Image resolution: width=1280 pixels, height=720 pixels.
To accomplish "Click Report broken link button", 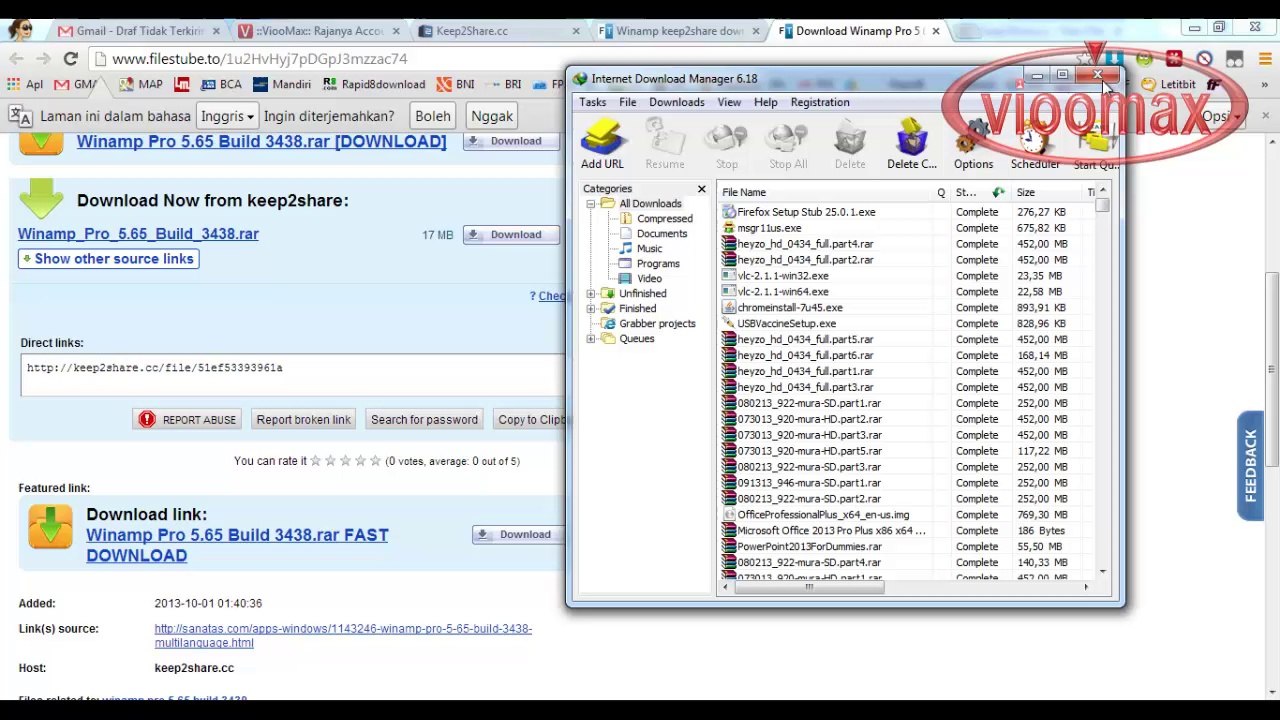I will (303, 420).
